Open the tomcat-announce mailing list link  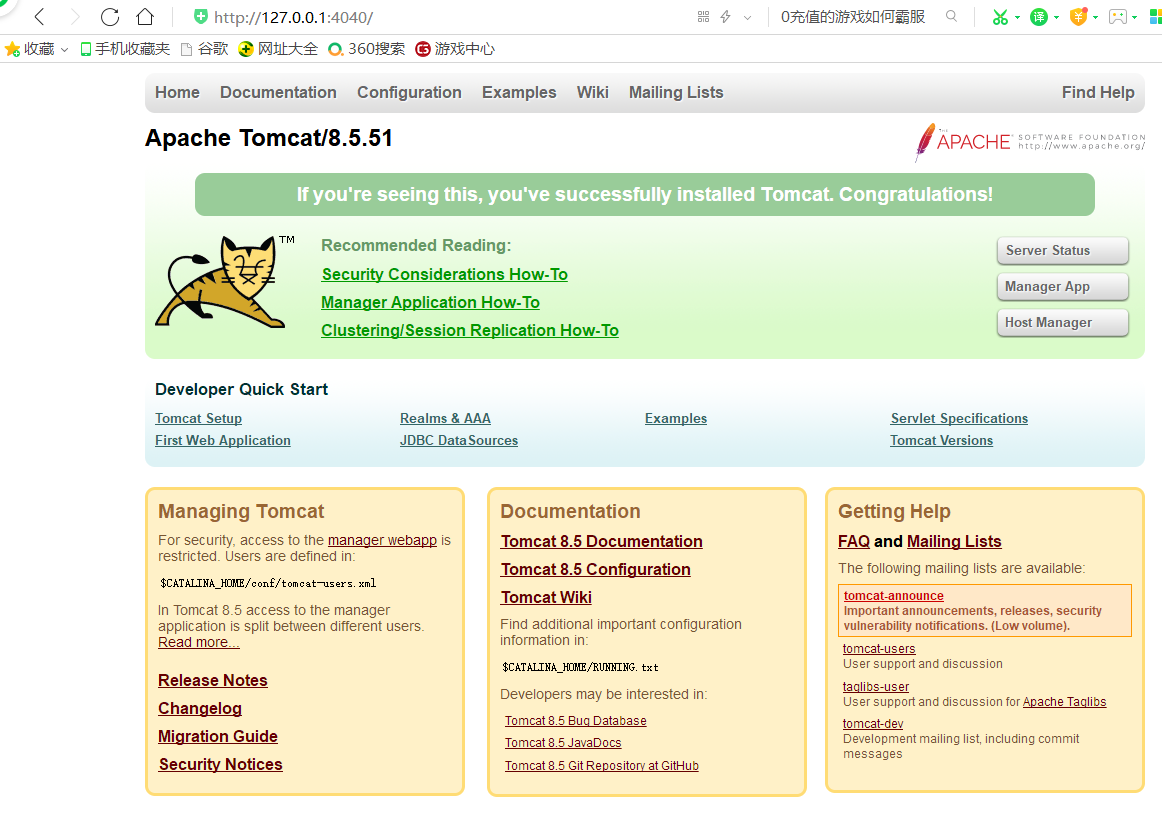pyautogui.click(x=894, y=596)
